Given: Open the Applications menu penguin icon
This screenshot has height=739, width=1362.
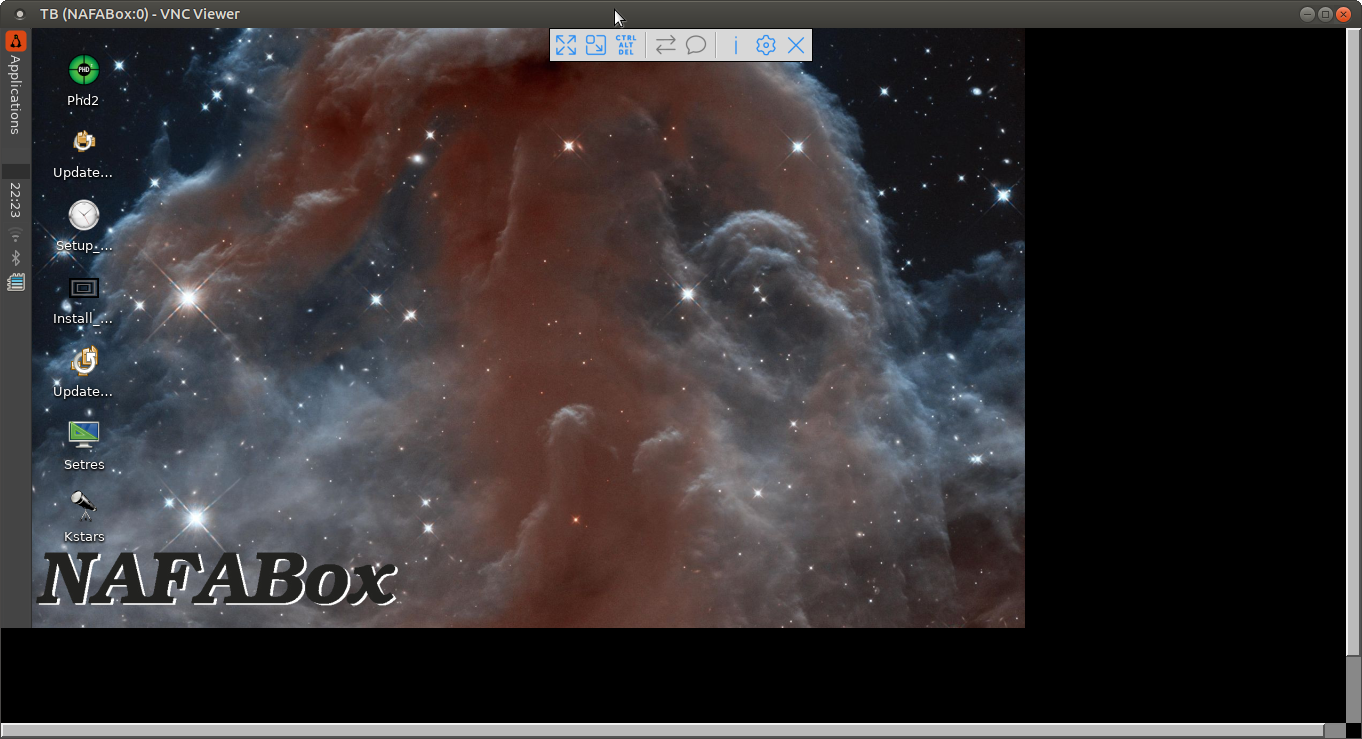Looking at the screenshot, I should (x=16, y=41).
